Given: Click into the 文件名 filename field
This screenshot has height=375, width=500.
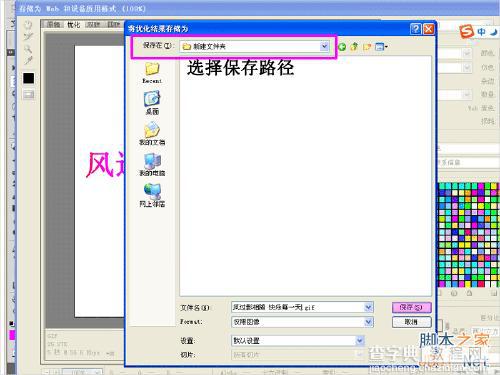Looking at the screenshot, I should 298,307.
